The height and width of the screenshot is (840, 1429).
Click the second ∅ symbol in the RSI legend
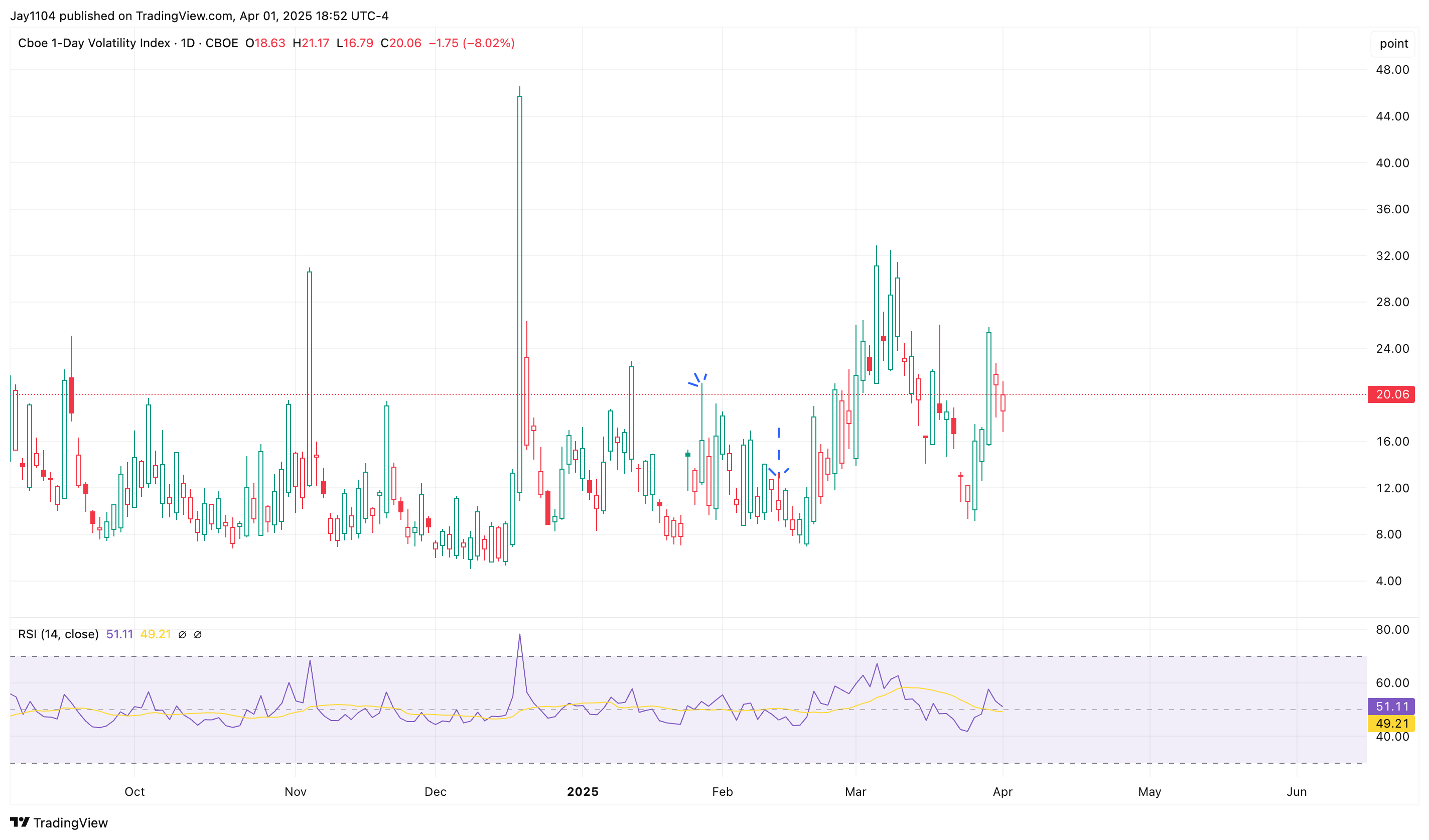point(197,635)
